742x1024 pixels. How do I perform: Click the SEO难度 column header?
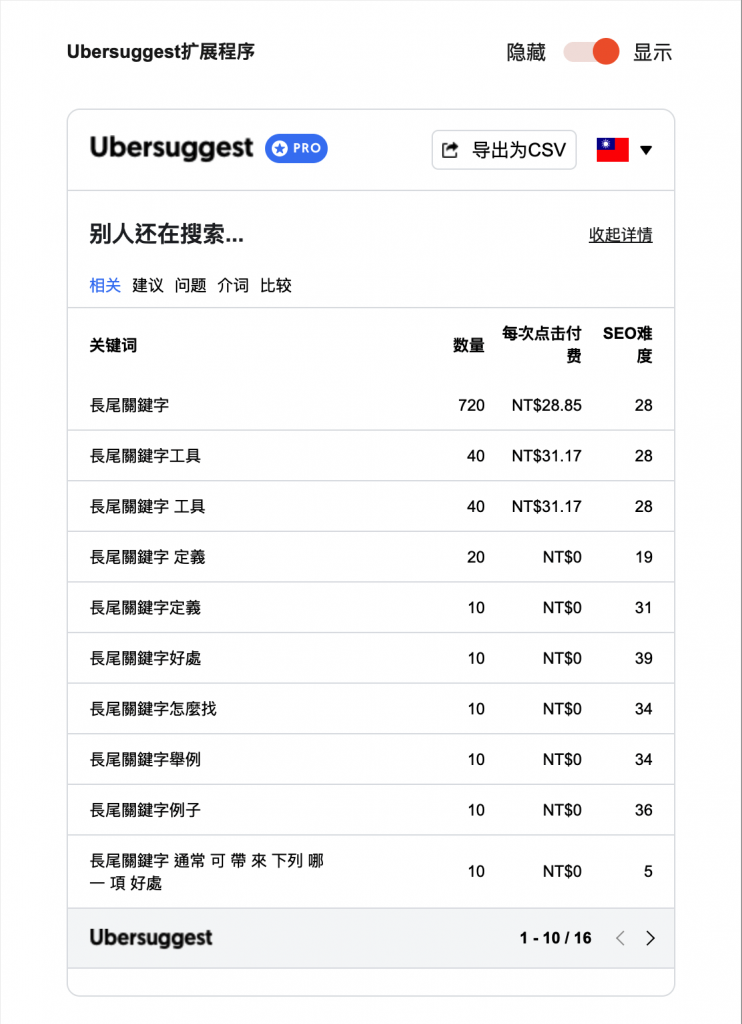[627, 344]
